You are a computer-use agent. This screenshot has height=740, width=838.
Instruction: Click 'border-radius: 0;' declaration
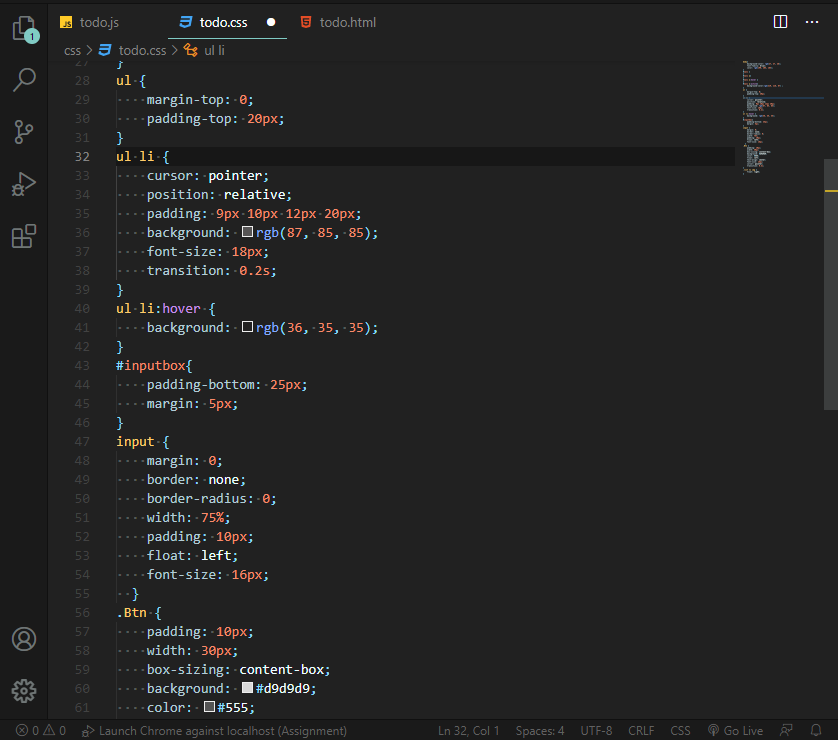(x=212, y=498)
